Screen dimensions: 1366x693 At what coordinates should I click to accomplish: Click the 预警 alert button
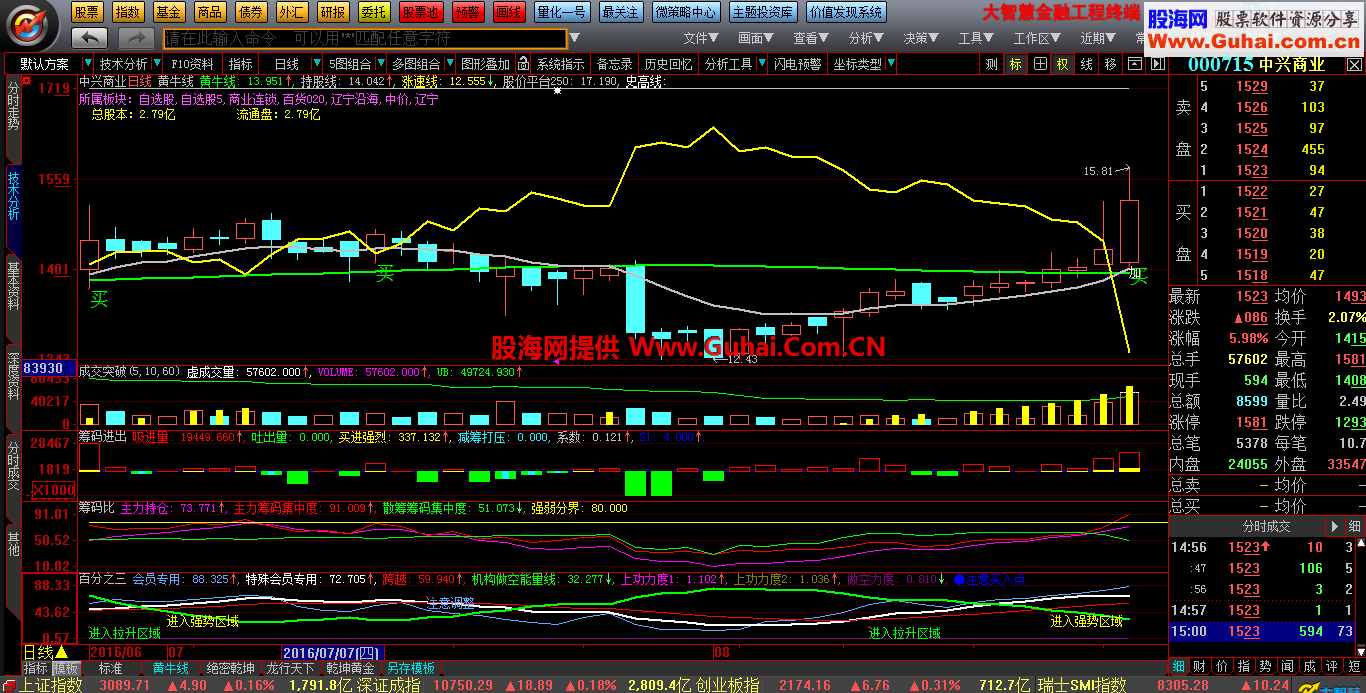click(466, 12)
